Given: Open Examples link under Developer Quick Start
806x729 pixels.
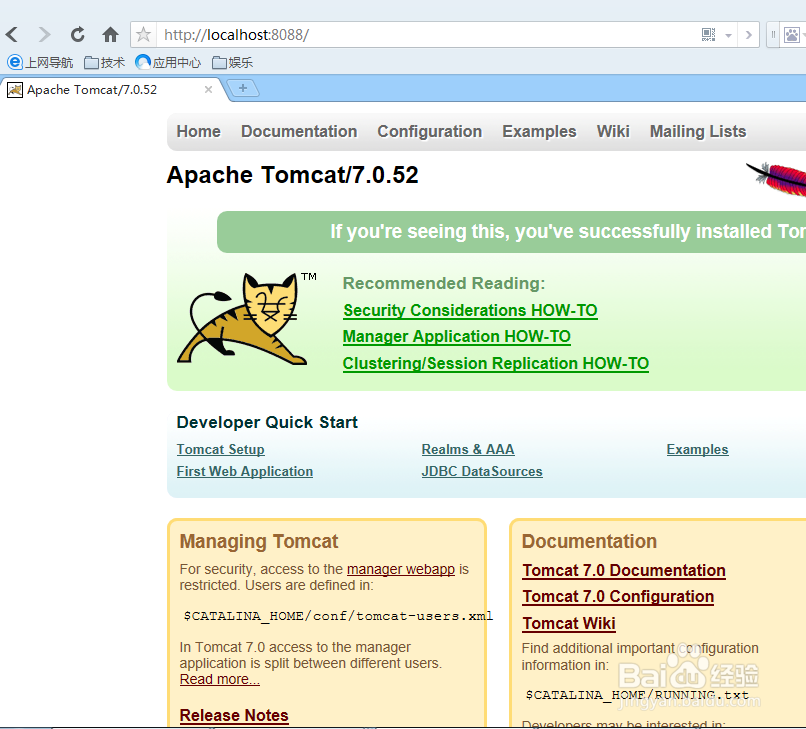Looking at the screenshot, I should (698, 450).
